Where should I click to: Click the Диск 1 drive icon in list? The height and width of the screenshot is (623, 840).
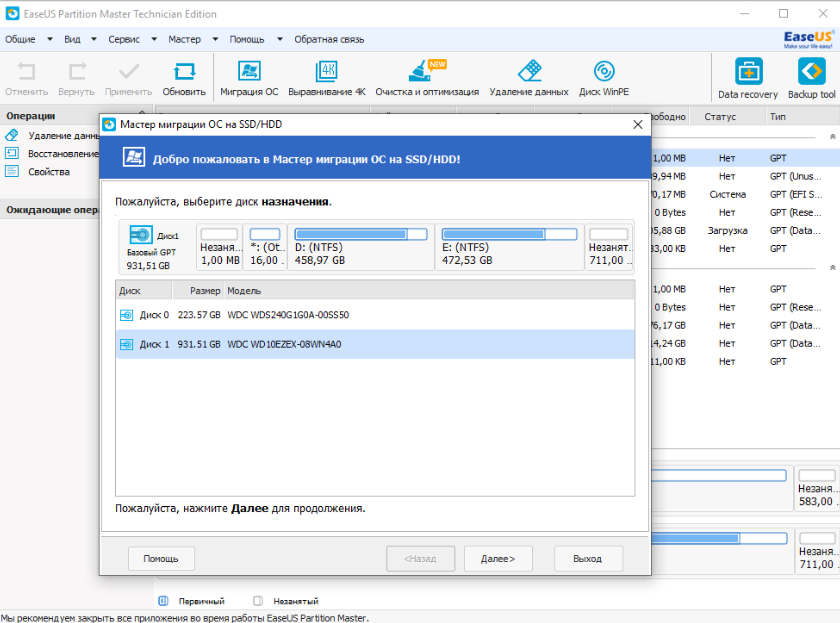click(126, 344)
